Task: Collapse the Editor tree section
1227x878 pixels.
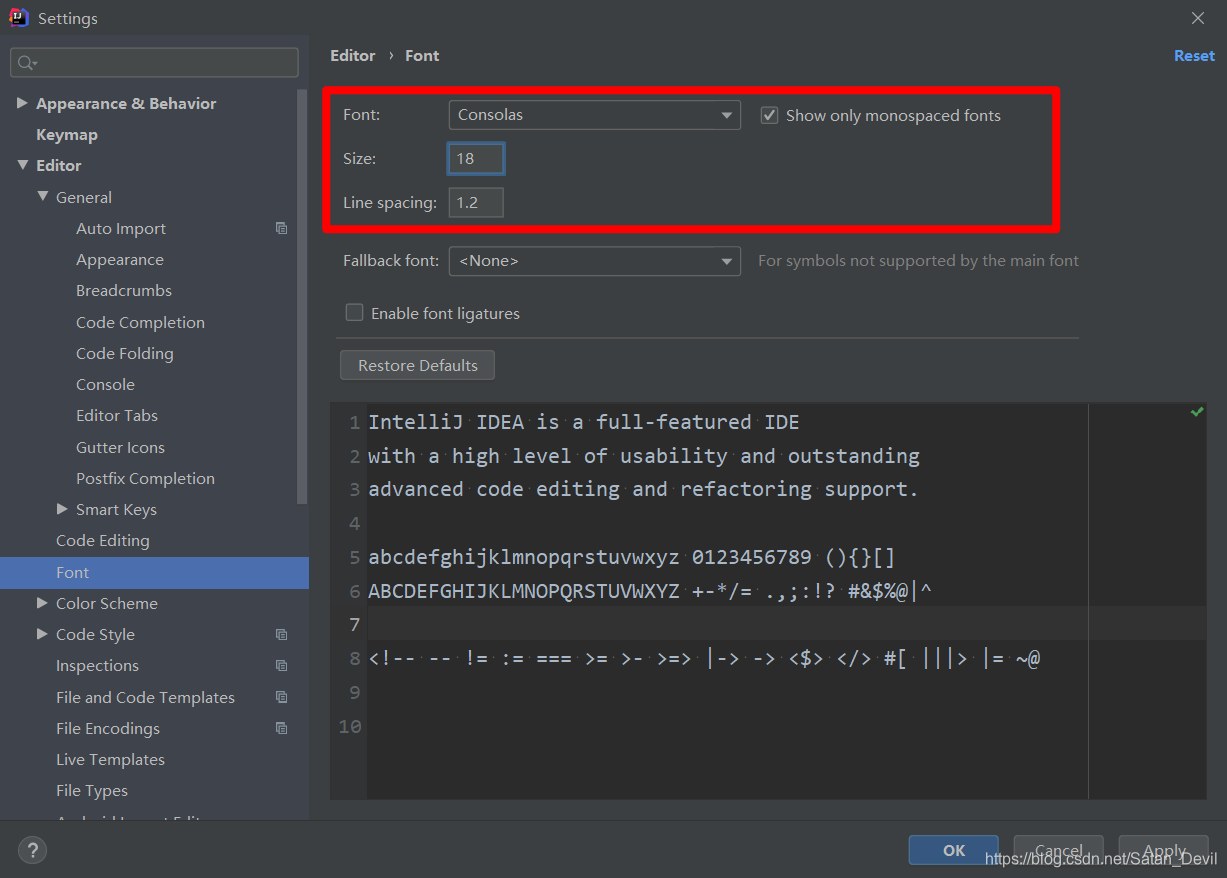Action: click(x=22, y=165)
